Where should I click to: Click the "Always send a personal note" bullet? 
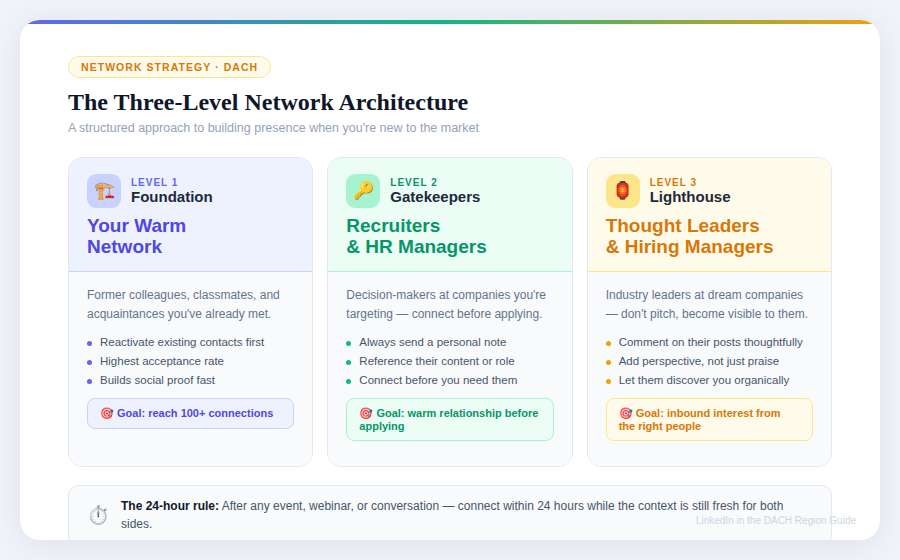pos(432,342)
